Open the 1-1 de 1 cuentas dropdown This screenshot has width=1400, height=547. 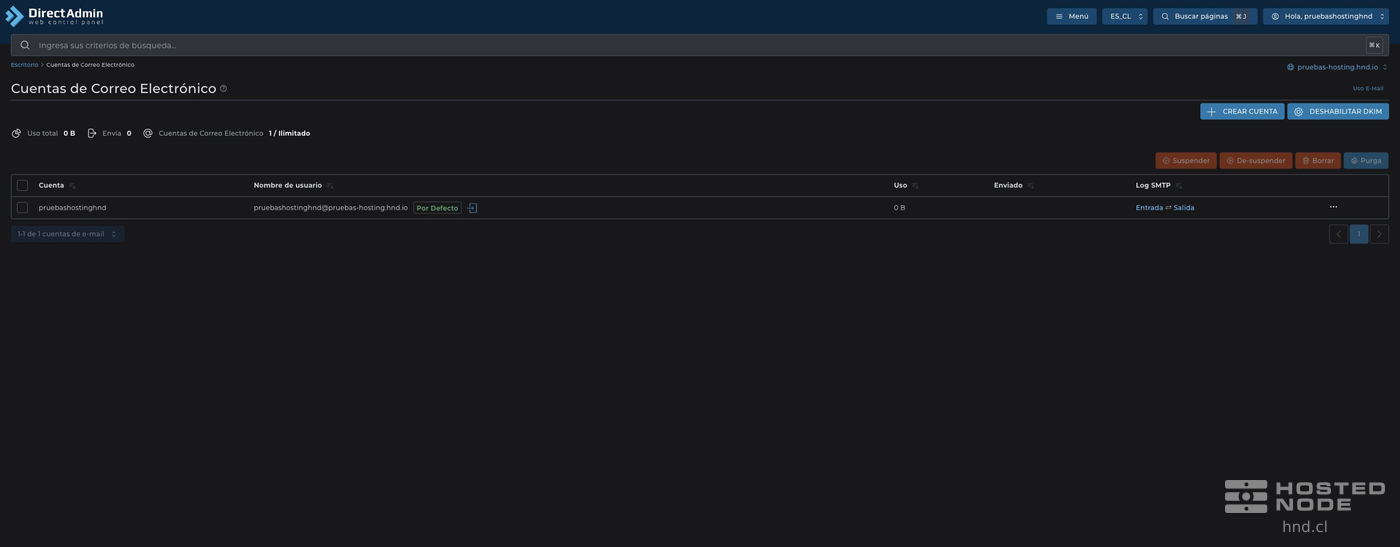tap(68, 234)
